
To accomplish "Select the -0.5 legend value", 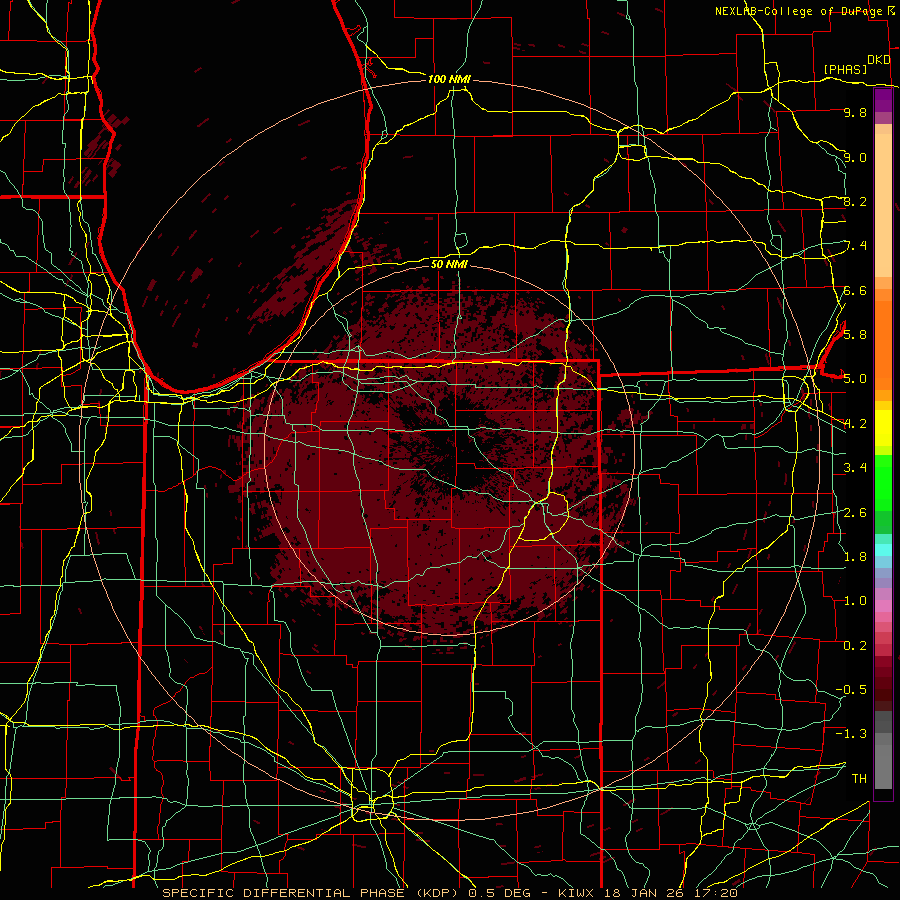I will pyautogui.click(x=851, y=690).
